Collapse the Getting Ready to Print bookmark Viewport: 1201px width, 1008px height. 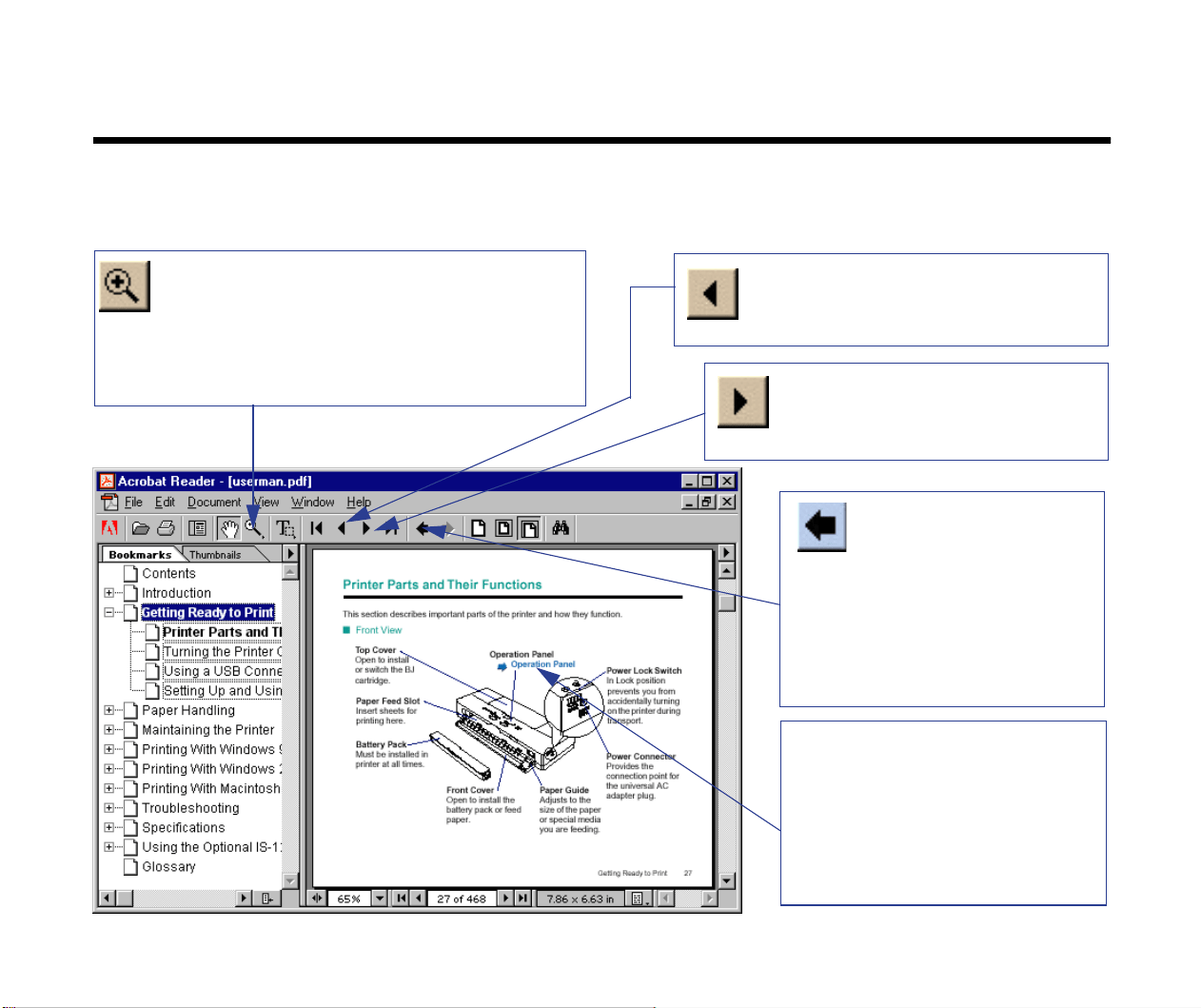click(x=108, y=613)
